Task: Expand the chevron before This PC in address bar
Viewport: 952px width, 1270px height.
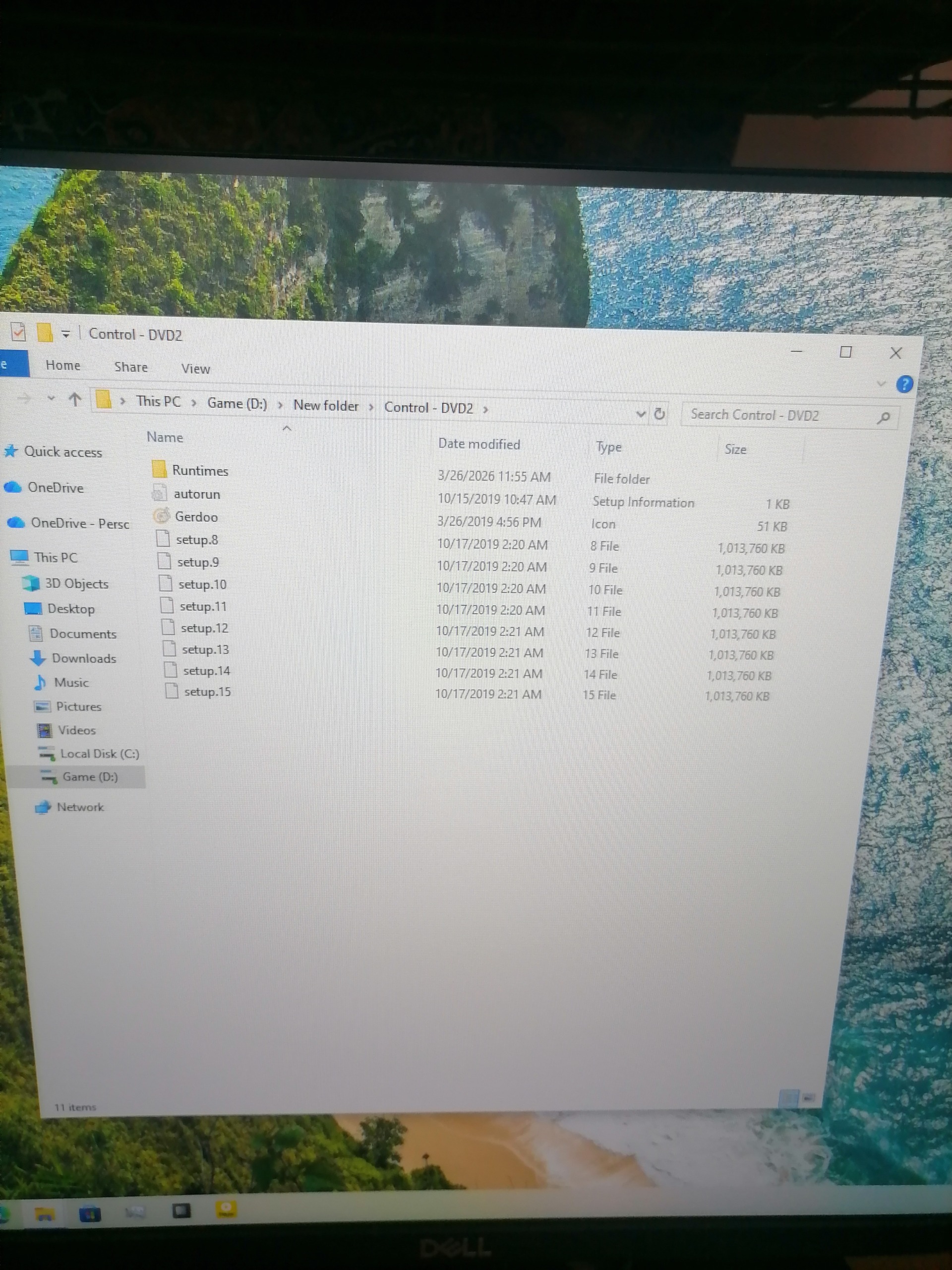Action: click(122, 401)
